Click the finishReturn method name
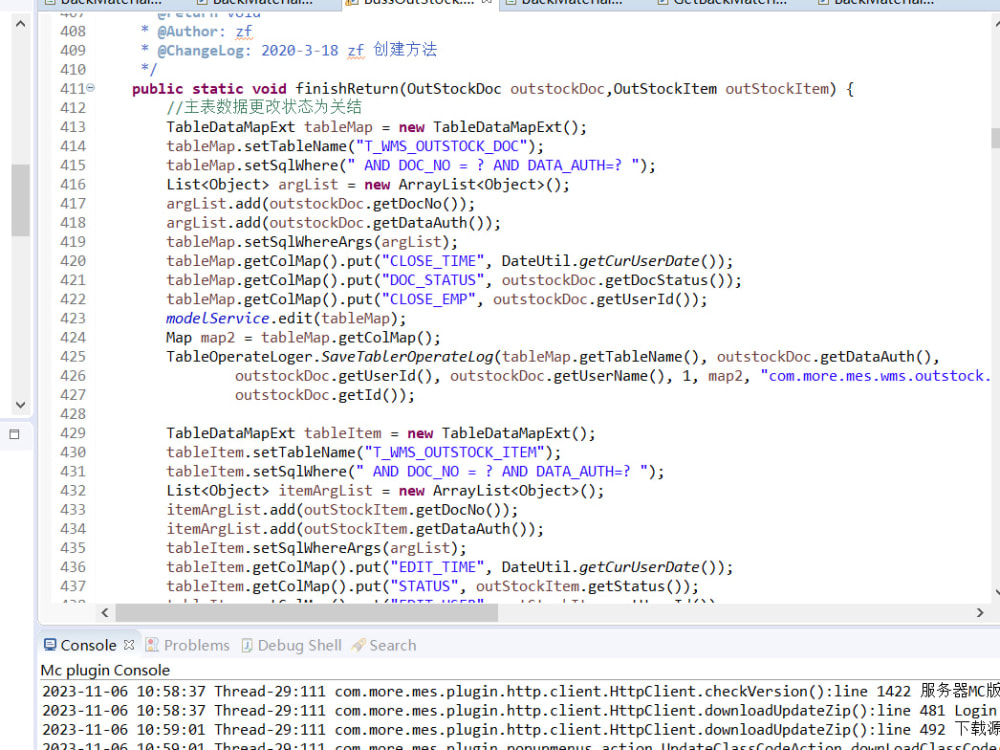1000x750 pixels. (347, 89)
